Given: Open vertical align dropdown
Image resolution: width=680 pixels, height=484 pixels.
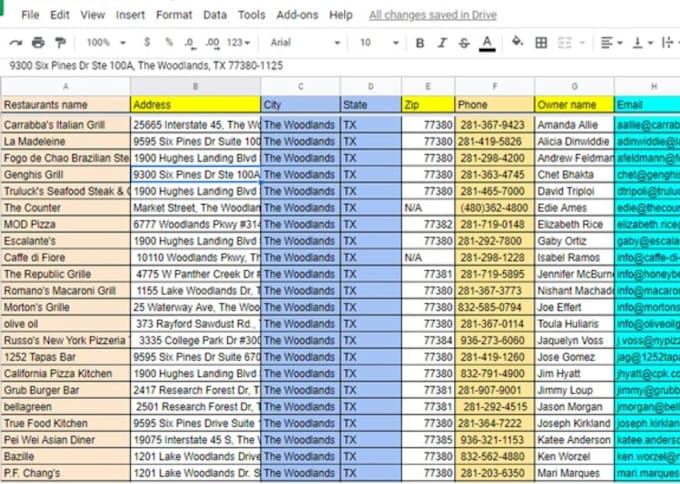Looking at the screenshot, I should click(643, 43).
